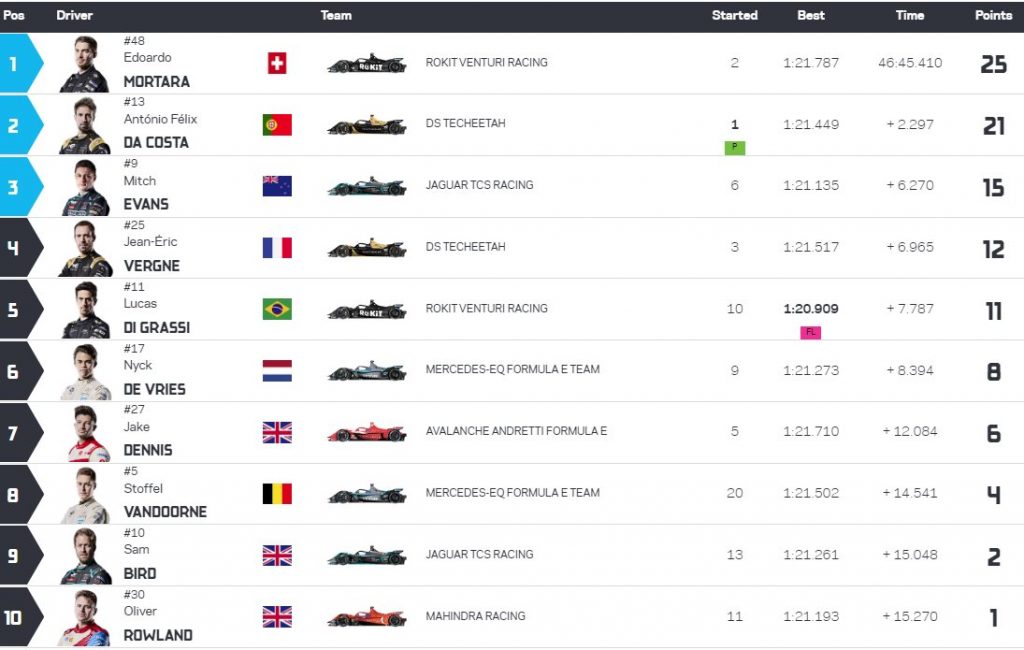Click the Swiss flag icon for Mortara

click(277, 63)
